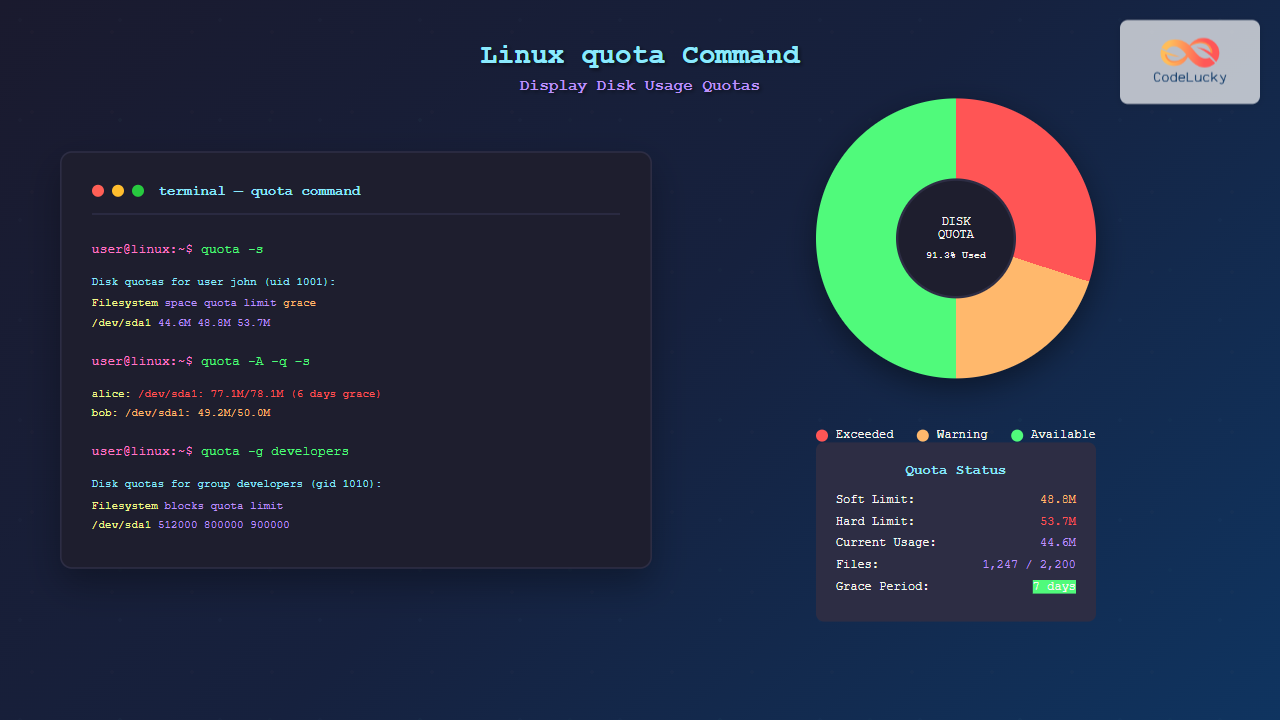Select the green Available chart segment
This screenshot has width=1280, height=720.
coord(870,240)
